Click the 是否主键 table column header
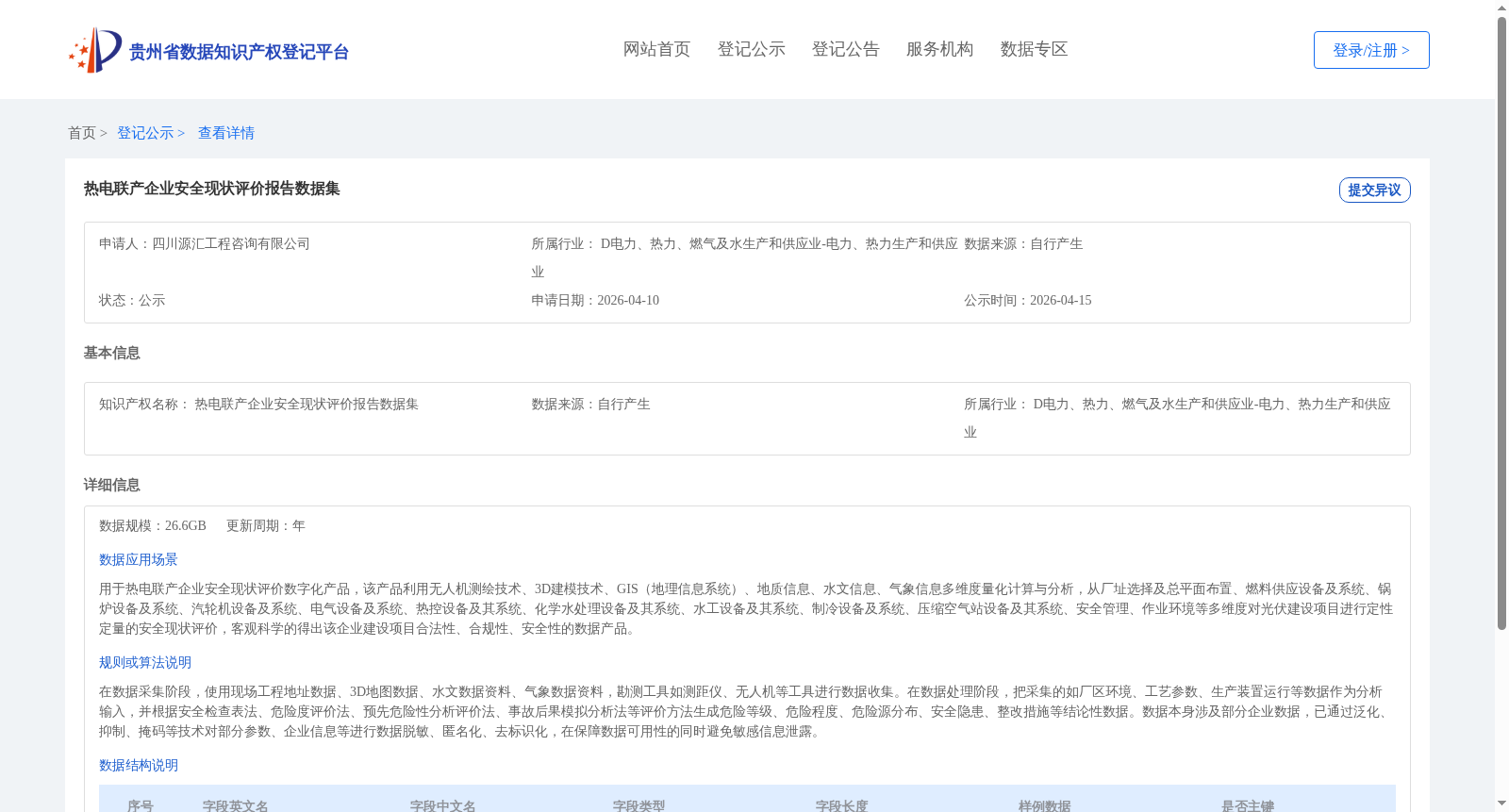 point(1247,805)
